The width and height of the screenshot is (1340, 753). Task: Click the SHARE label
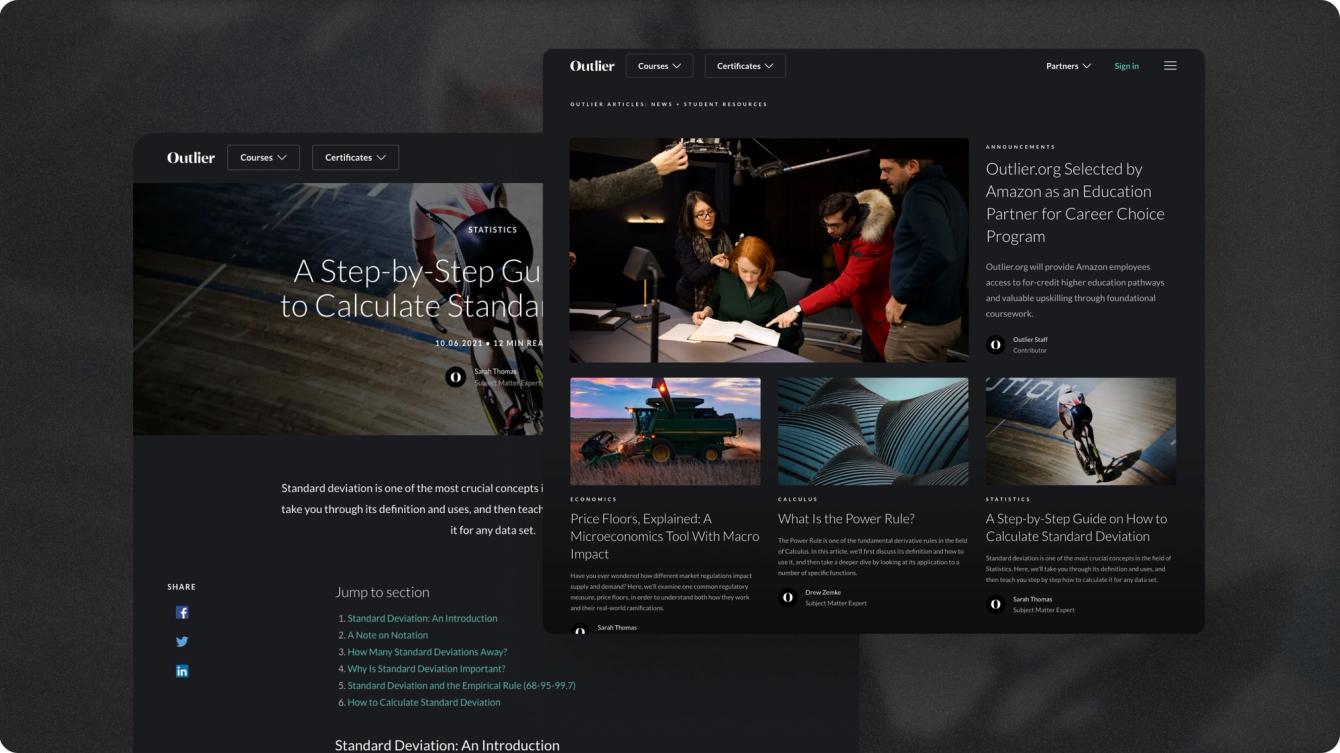click(x=182, y=587)
